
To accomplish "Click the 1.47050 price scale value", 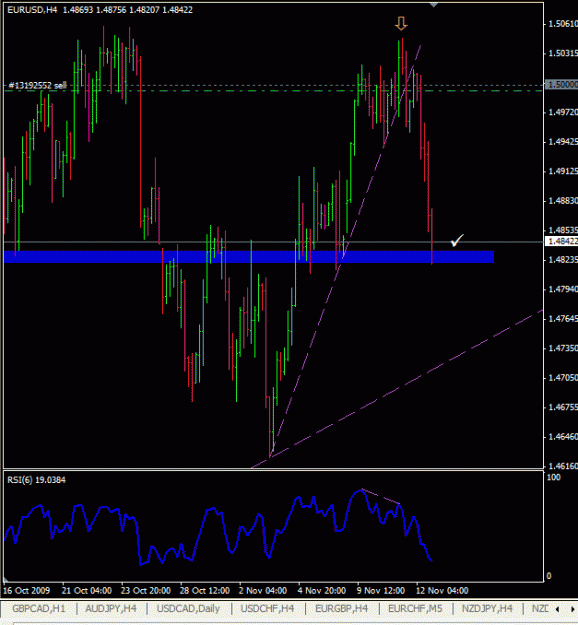I will pos(563,378).
